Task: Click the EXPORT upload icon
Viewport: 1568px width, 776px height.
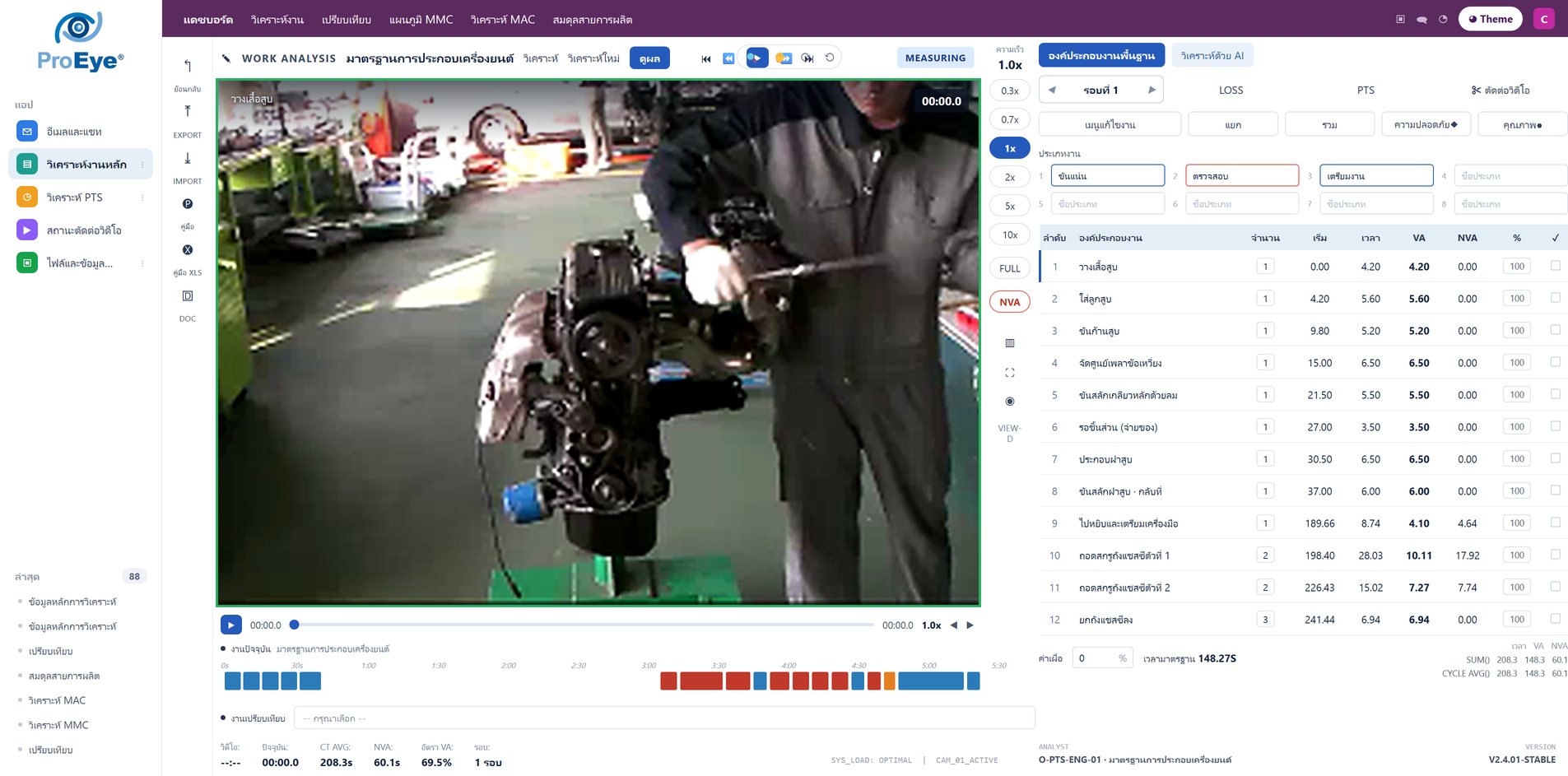Action: pos(187,112)
